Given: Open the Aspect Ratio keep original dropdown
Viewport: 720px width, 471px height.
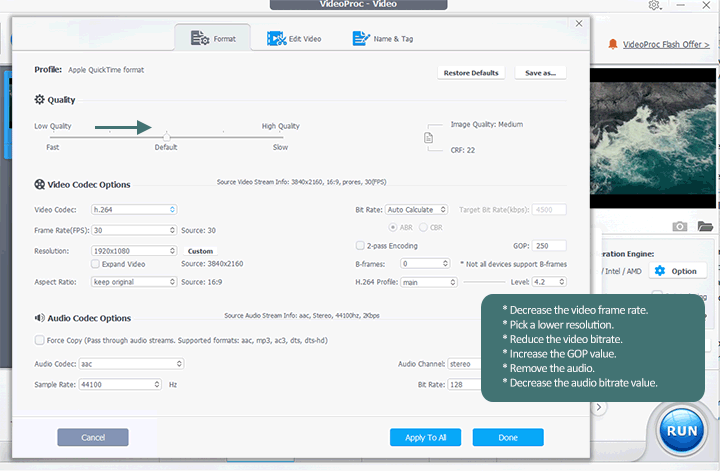Looking at the screenshot, I should 134,281.
